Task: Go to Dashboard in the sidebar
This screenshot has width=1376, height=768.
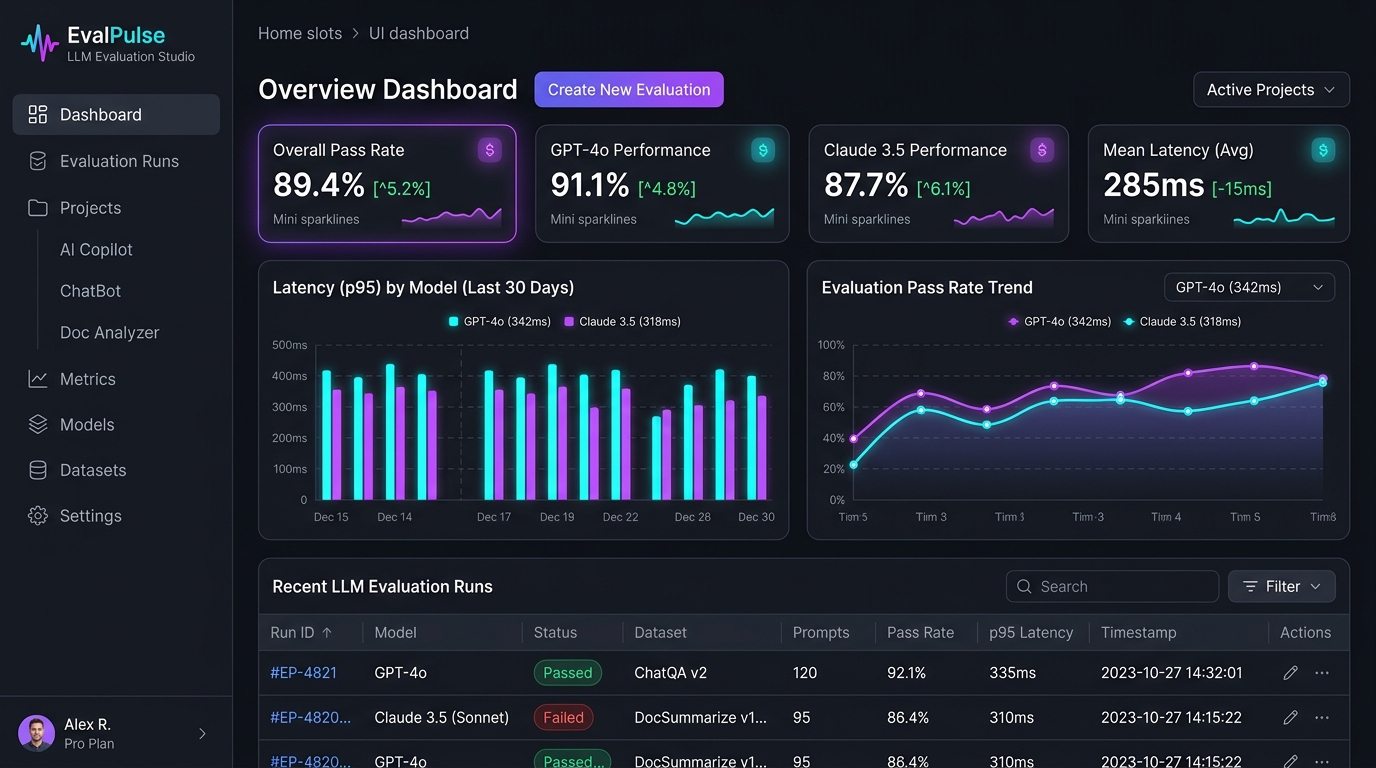Action: (x=116, y=114)
